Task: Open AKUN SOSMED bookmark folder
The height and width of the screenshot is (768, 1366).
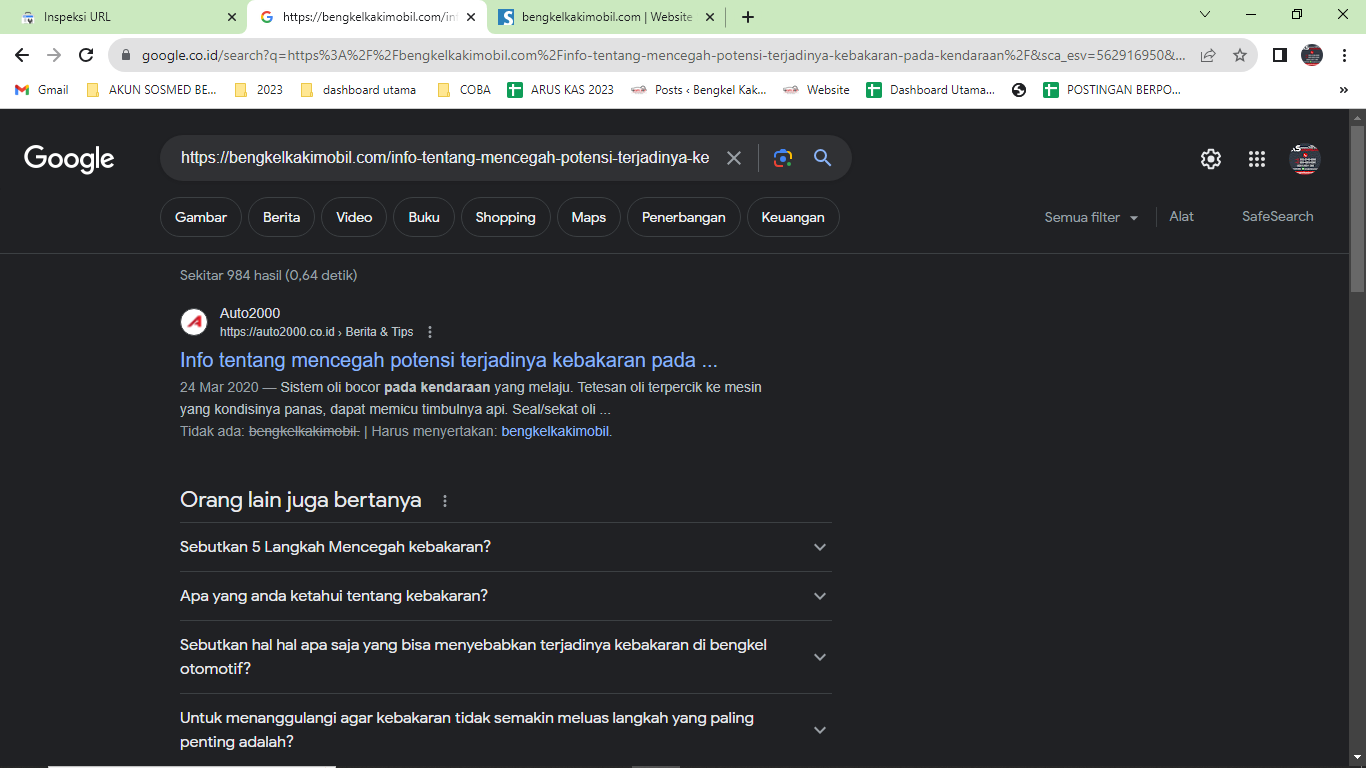Action: click(151, 90)
